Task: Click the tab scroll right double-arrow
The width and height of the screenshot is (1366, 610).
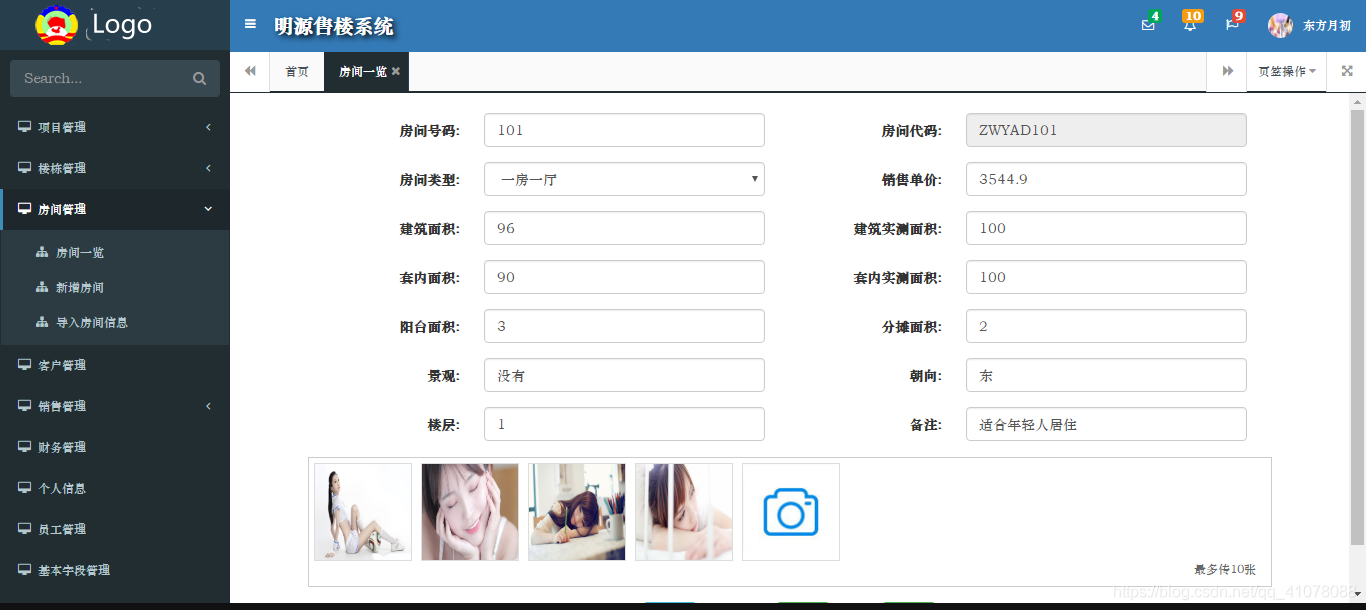Action: (x=1227, y=71)
